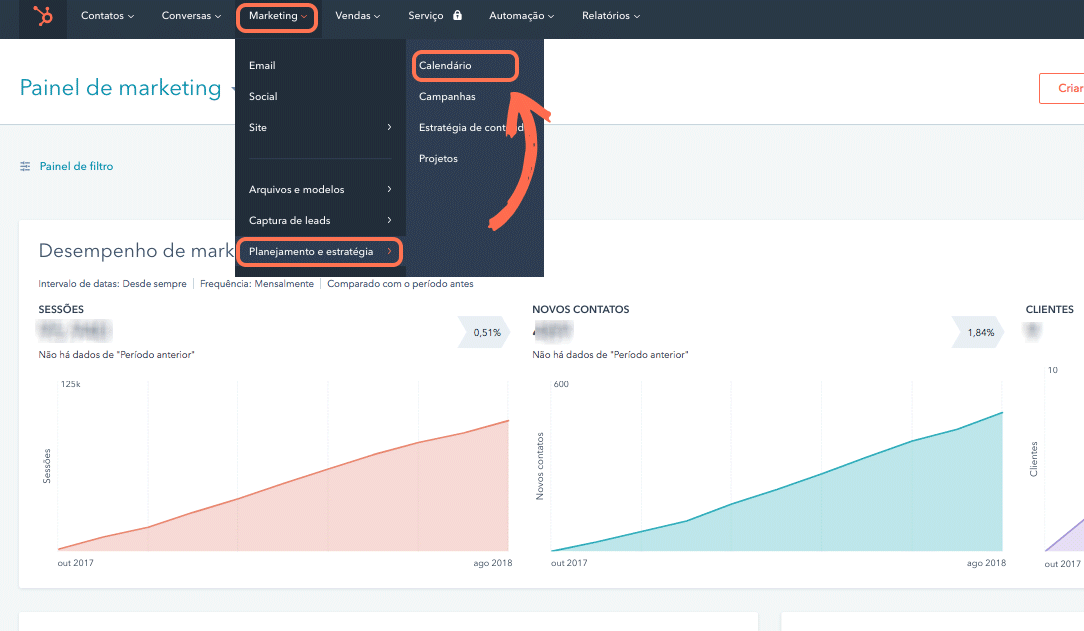This screenshot has height=631, width=1084.
Task: Open the Contatos menu
Action: point(107,15)
